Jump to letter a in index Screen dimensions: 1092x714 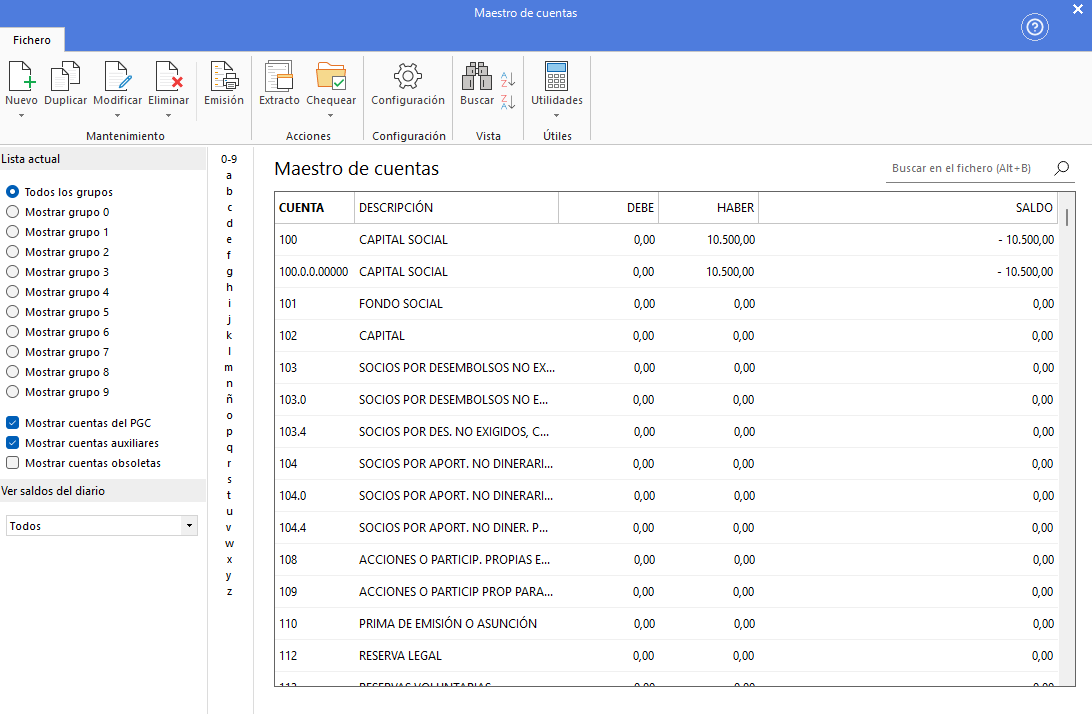pos(229,176)
